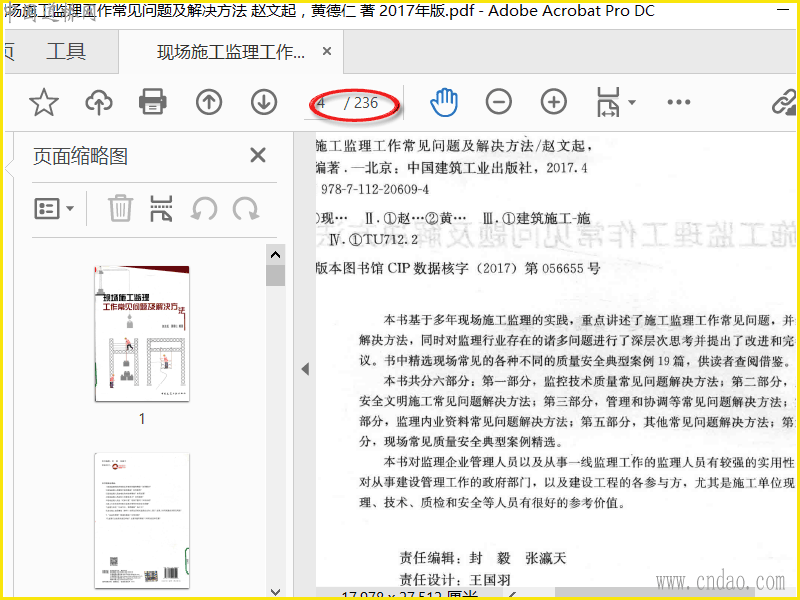
Task: Click thumbnail scrollbar up arrow
Action: point(276,255)
